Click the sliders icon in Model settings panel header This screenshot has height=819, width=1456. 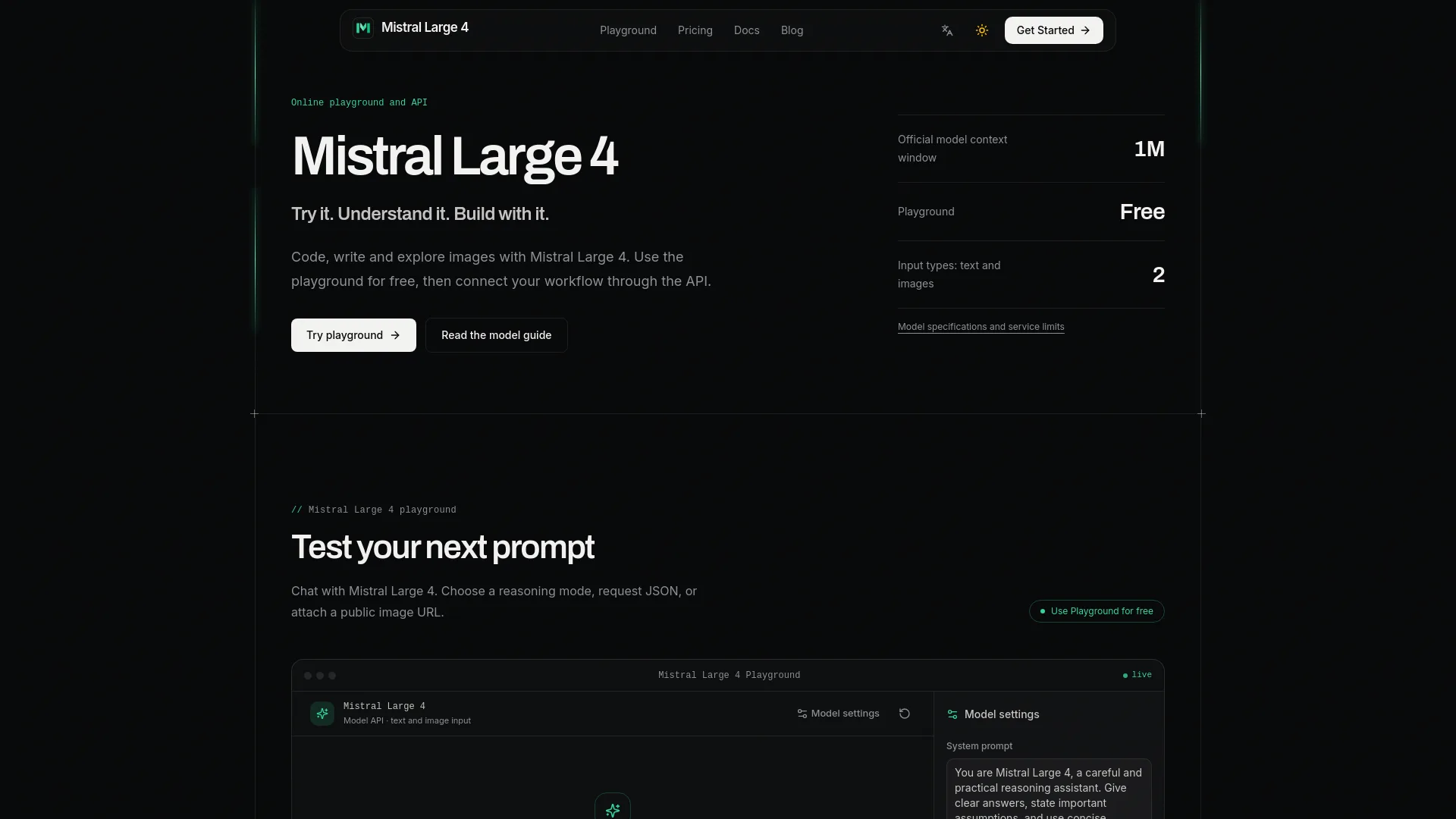[x=952, y=714]
